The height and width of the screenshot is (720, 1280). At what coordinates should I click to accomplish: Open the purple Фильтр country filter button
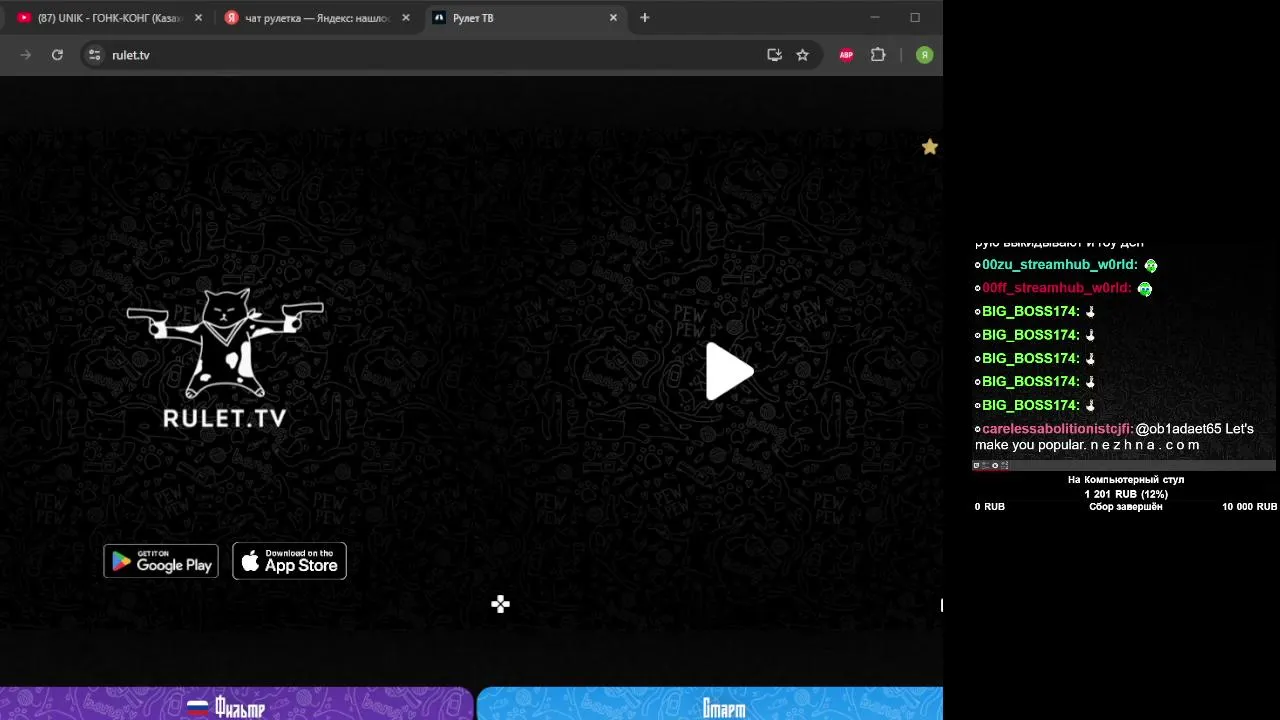(x=236, y=704)
